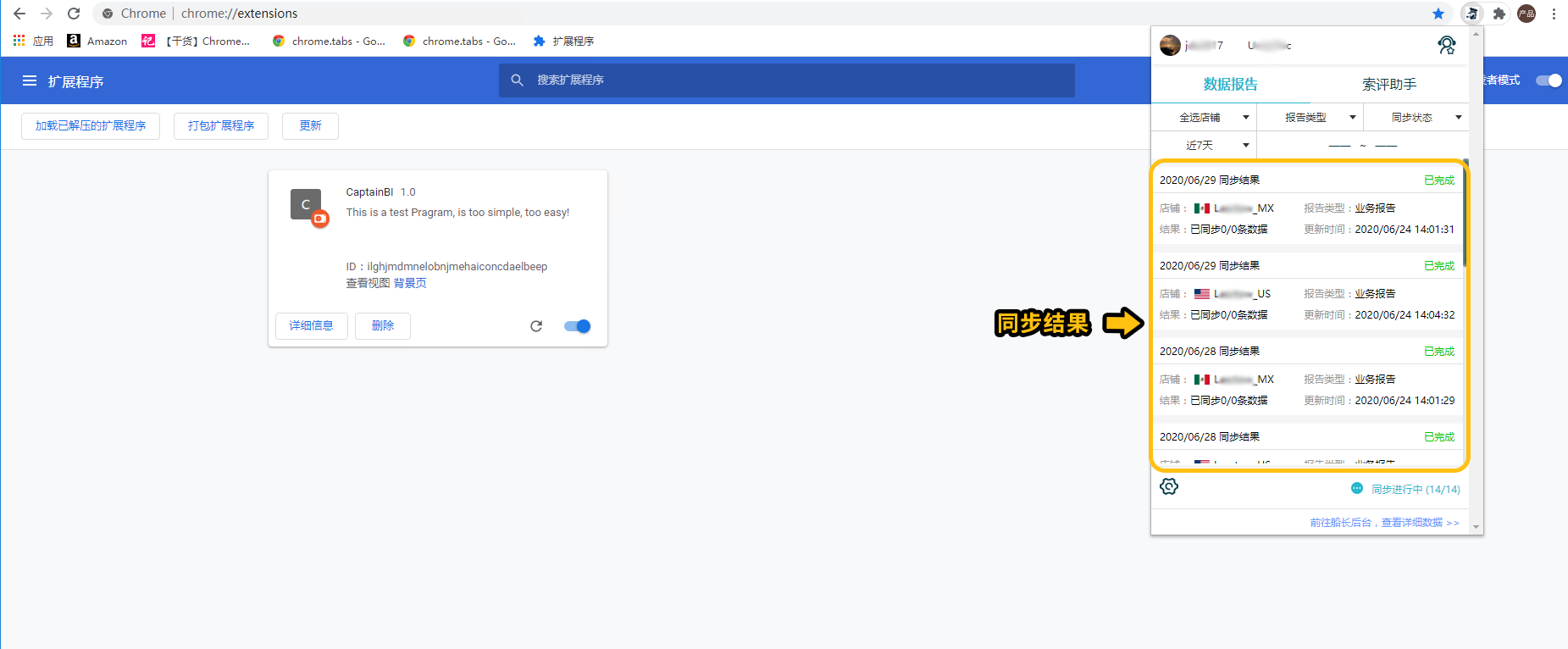Click the 更新 button
1568x649 pixels.
click(310, 126)
